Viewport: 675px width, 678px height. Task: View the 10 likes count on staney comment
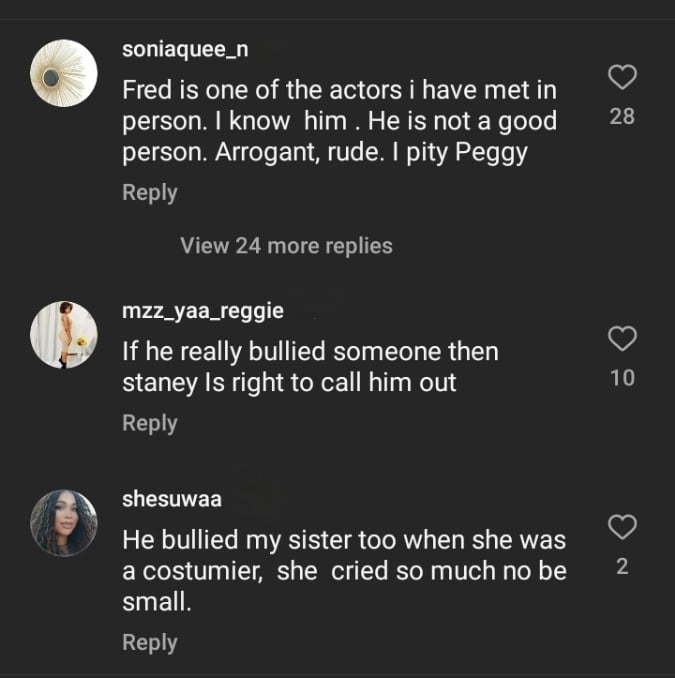(x=622, y=378)
